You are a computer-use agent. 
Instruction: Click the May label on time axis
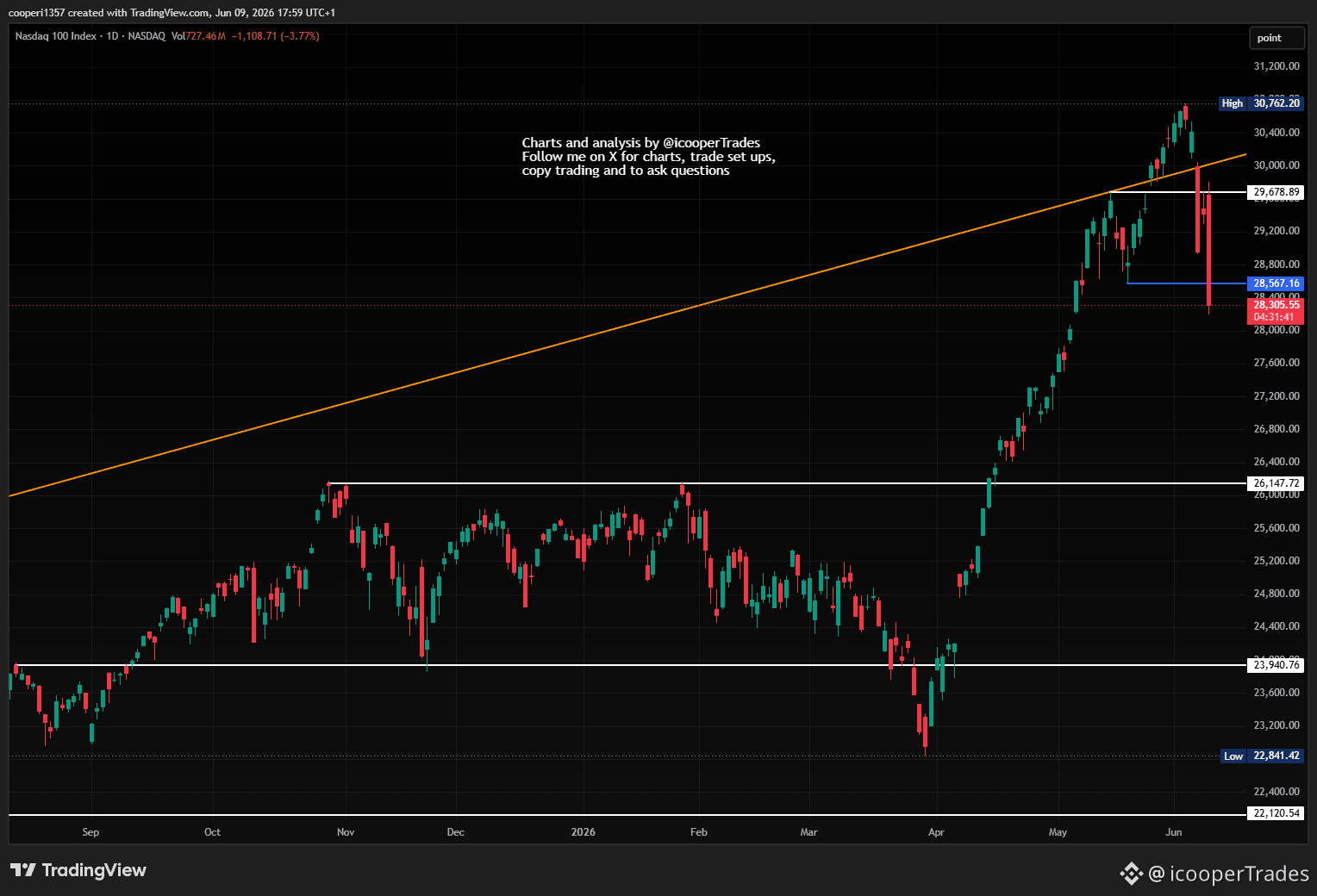click(x=1058, y=832)
